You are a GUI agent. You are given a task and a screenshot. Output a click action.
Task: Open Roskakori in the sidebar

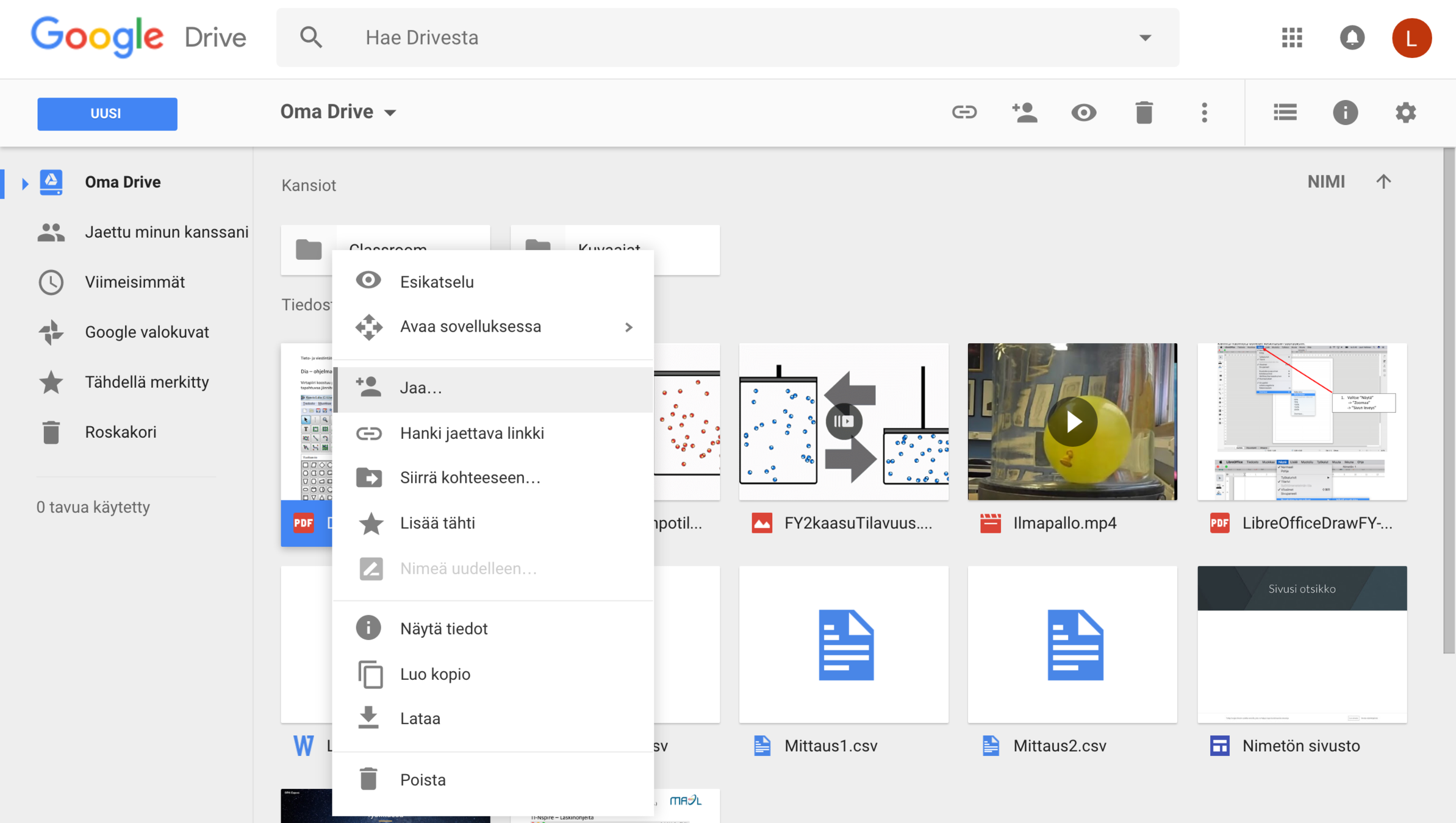click(120, 432)
